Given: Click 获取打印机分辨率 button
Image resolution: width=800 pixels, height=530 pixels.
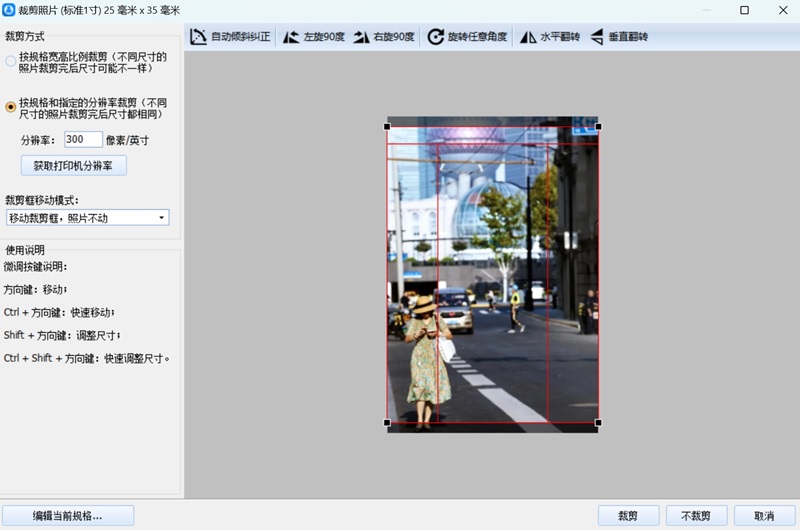Looking at the screenshot, I should 74,165.
